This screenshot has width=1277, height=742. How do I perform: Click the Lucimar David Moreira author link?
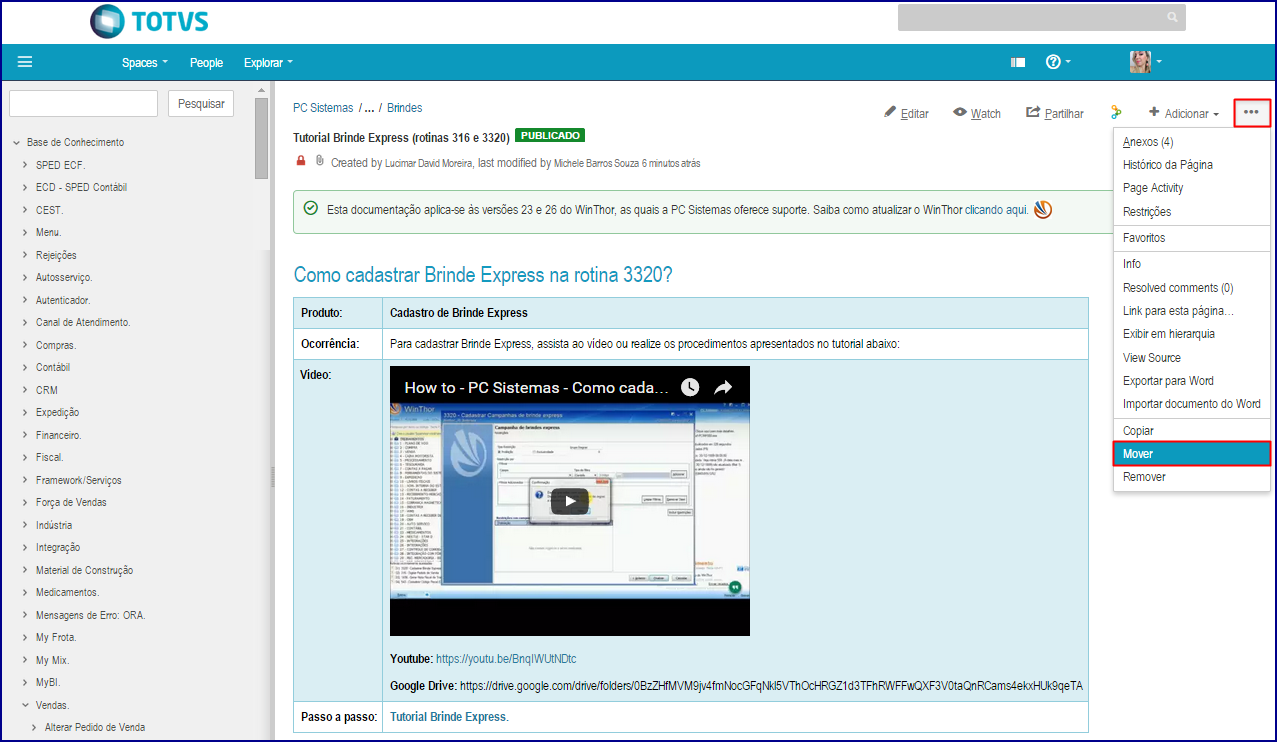[428, 162]
